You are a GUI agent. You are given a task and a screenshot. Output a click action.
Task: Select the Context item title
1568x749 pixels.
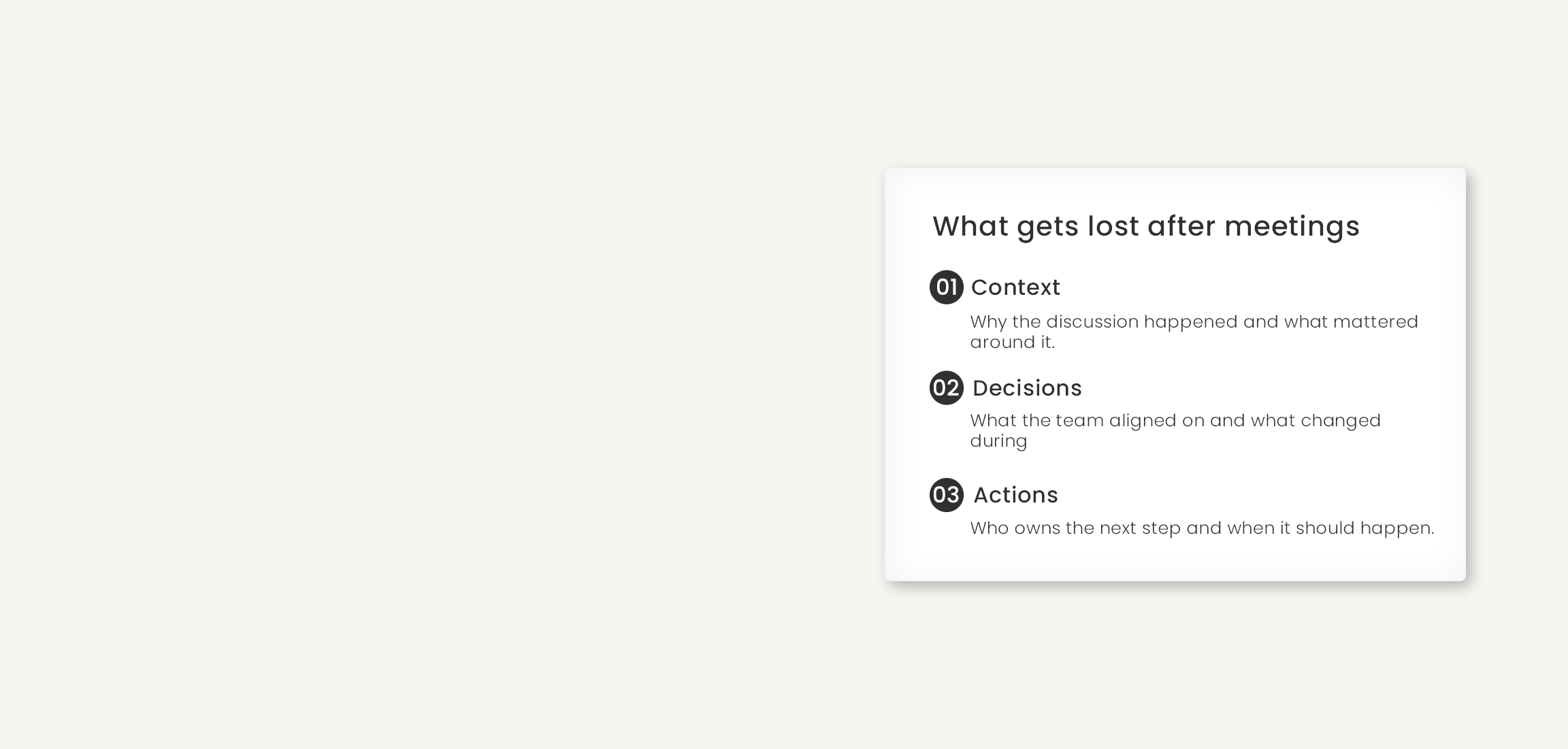(x=1015, y=287)
